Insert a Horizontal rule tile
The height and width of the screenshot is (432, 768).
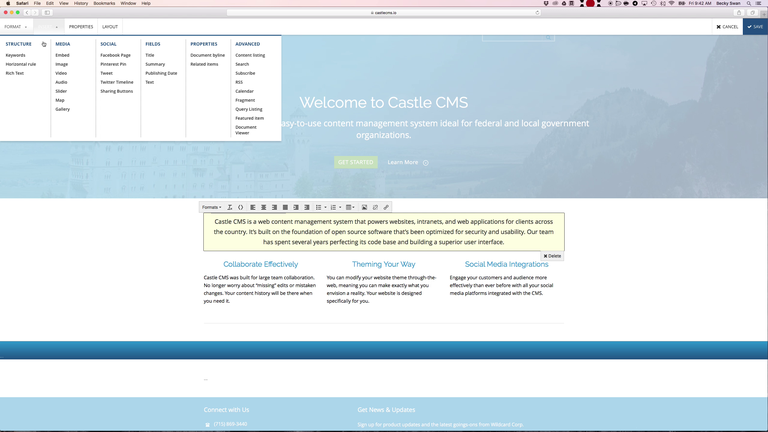pos(21,64)
